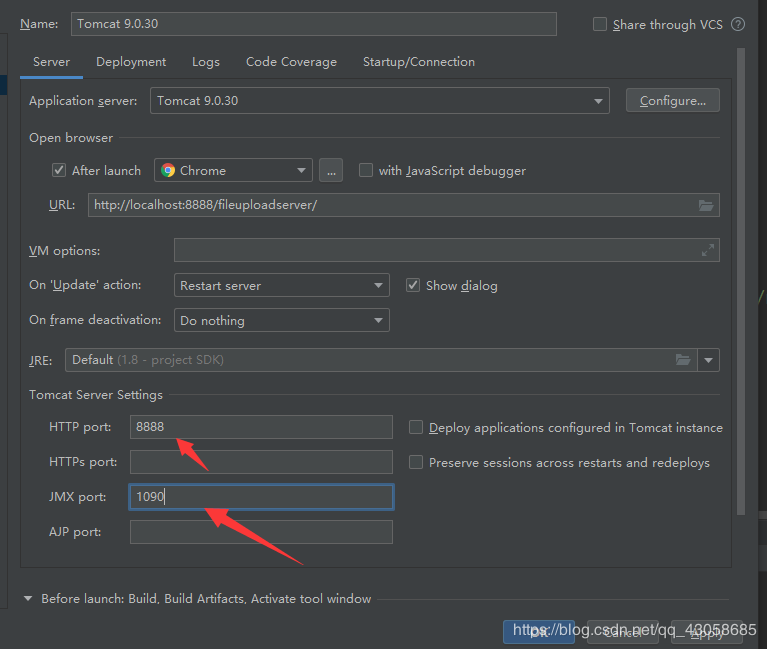
Task: Switch to the Code Coverage tab
Action: pos(291,62)
